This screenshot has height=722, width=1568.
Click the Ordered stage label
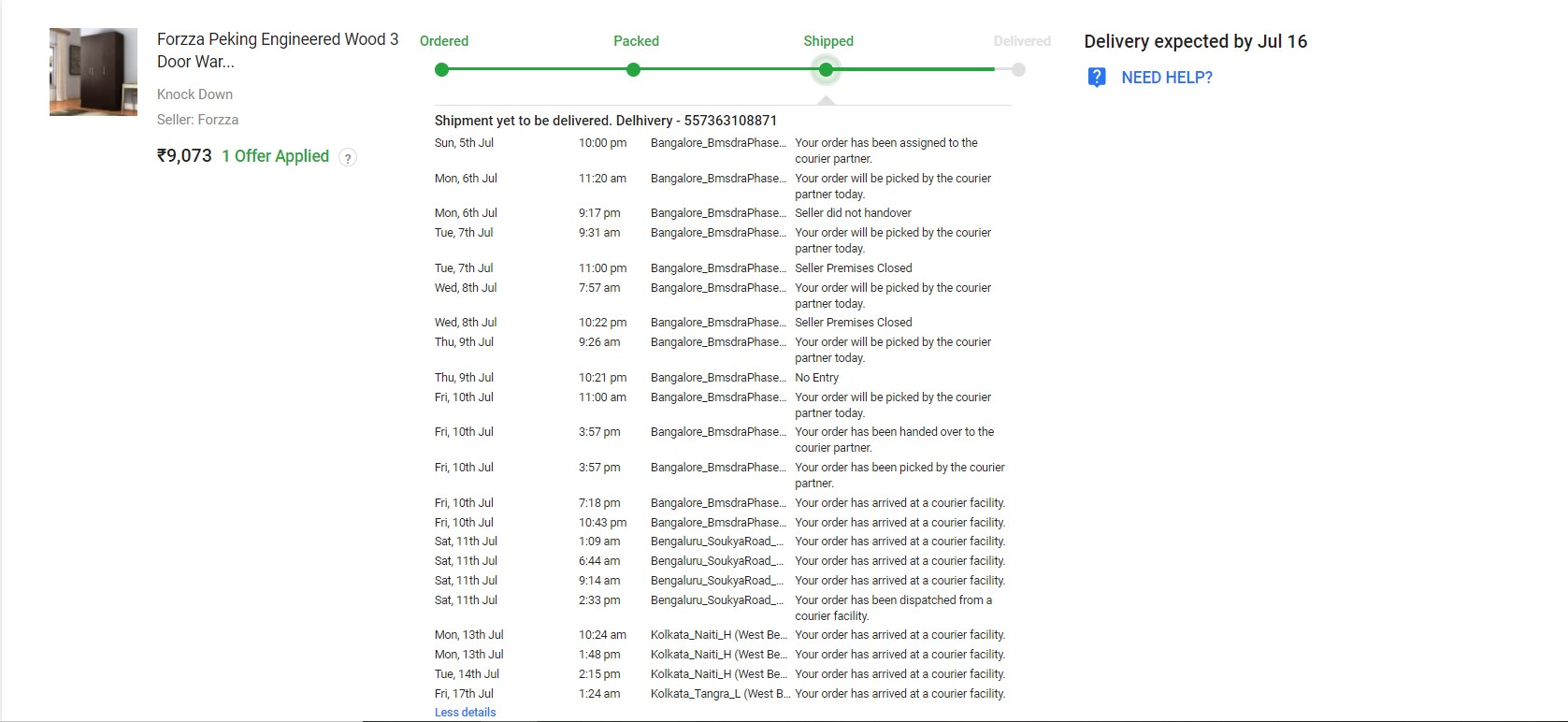pos(444,41)
